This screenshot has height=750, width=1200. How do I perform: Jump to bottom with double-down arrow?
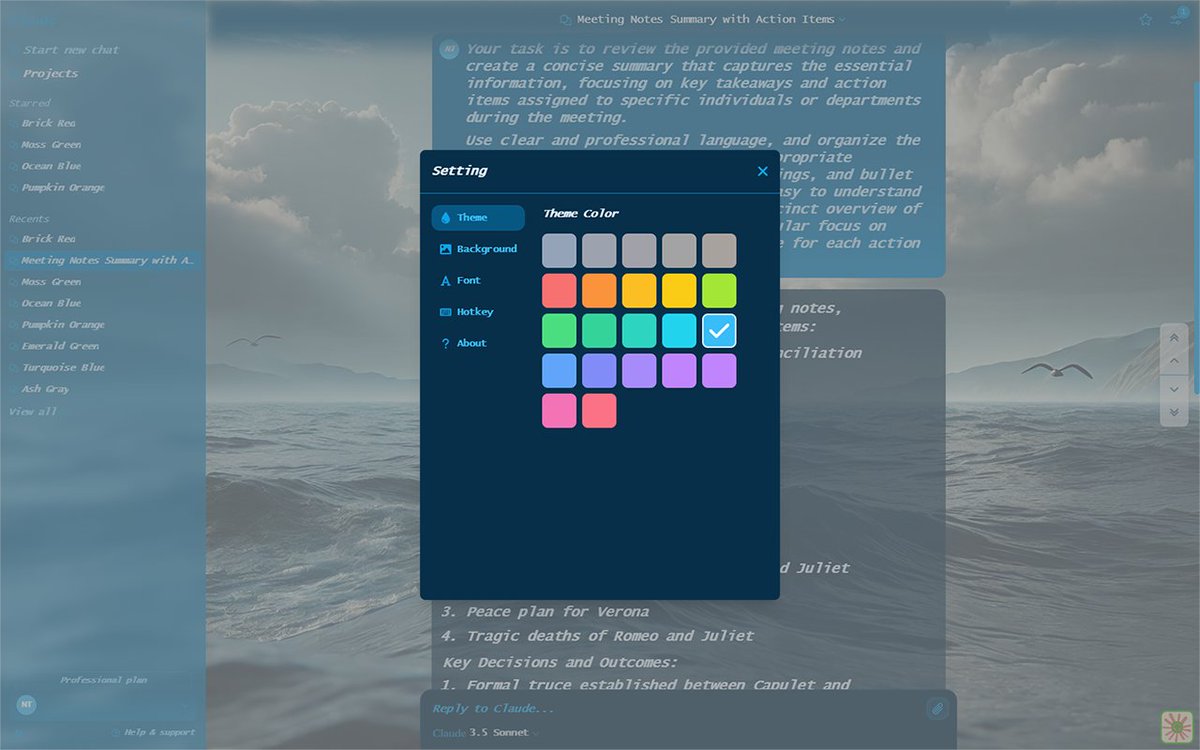click(x=1174, y=413)
